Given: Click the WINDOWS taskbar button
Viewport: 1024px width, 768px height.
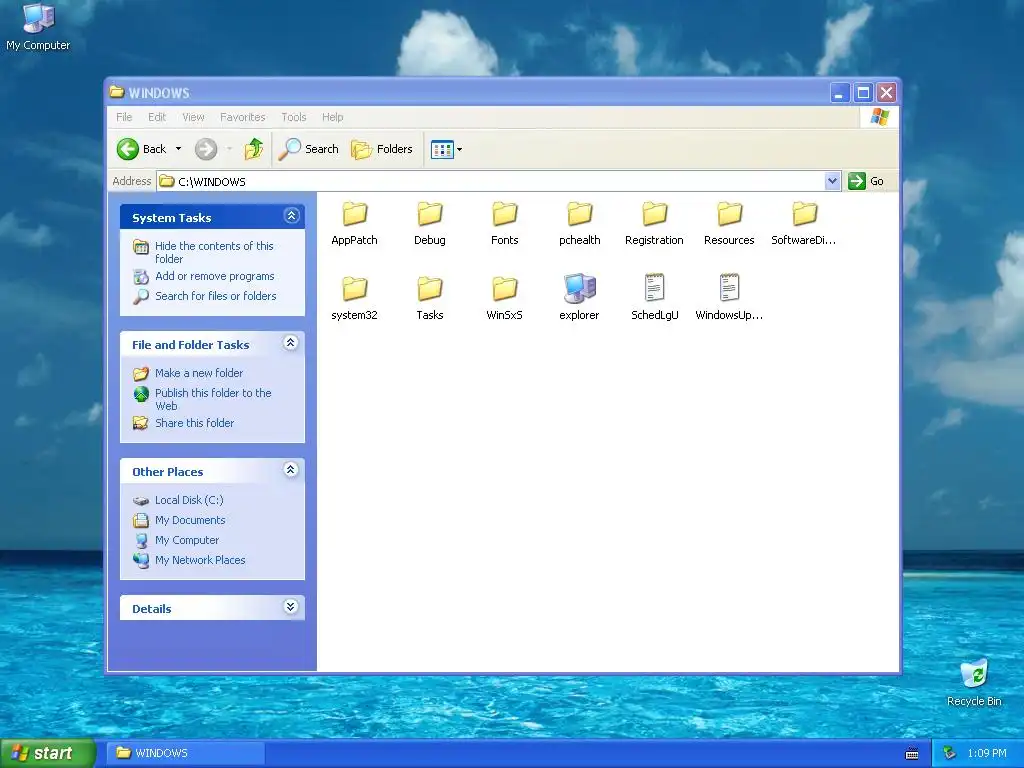Looking at the screenshot, I should tap(186, 753).
